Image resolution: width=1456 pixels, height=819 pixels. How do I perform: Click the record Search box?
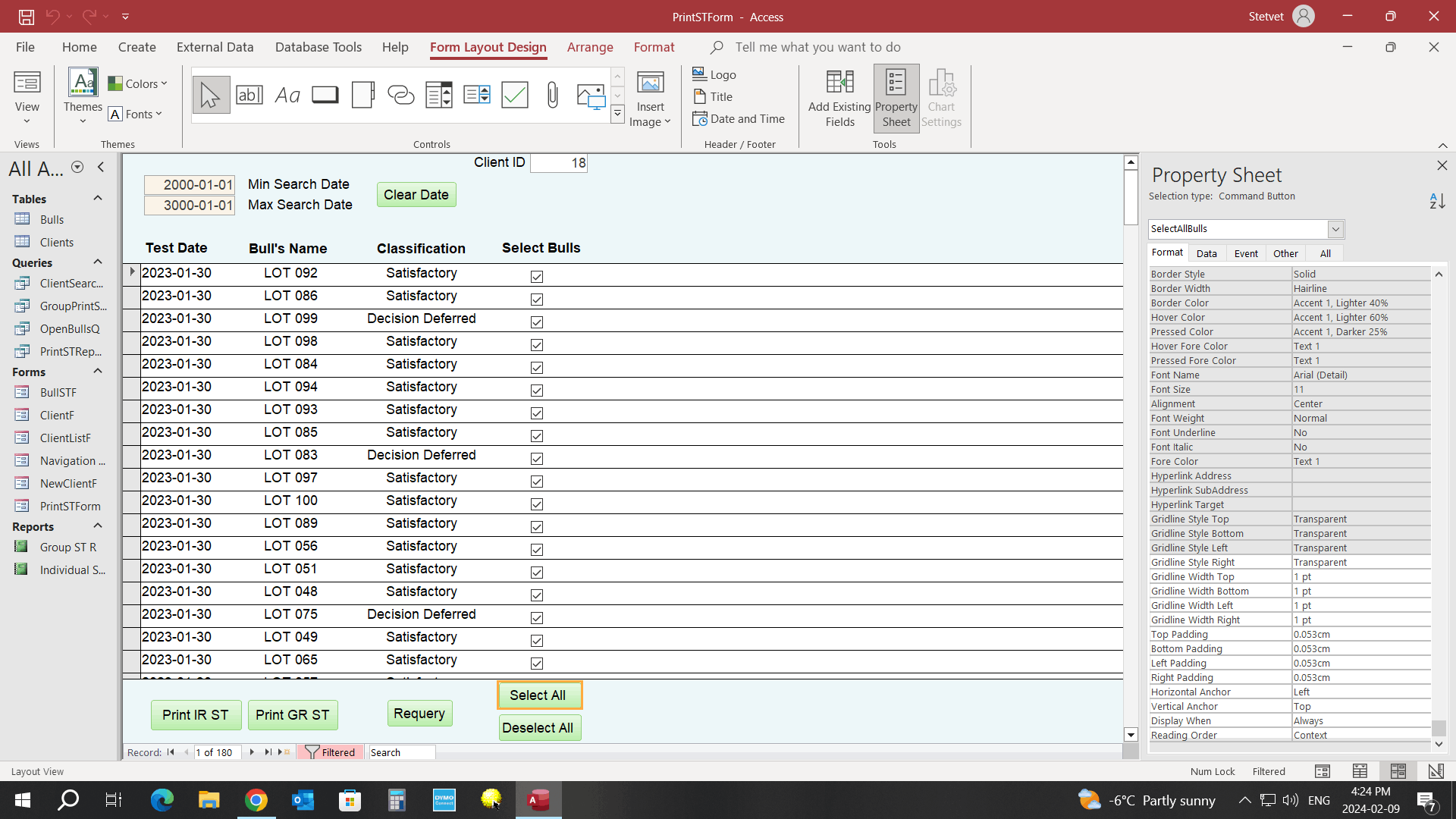401,752
